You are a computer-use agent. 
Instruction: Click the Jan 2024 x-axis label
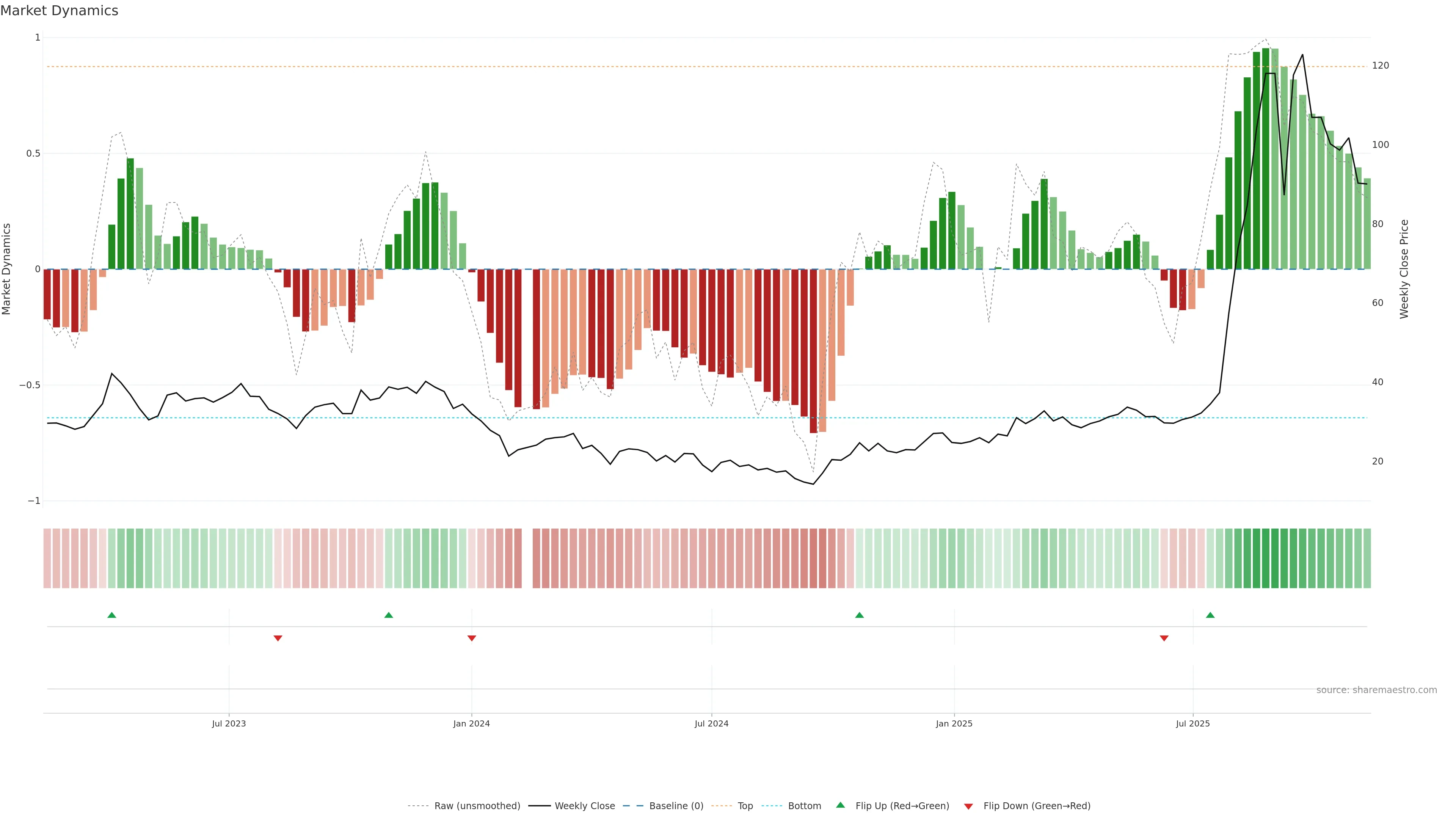[x=471, y=723]
